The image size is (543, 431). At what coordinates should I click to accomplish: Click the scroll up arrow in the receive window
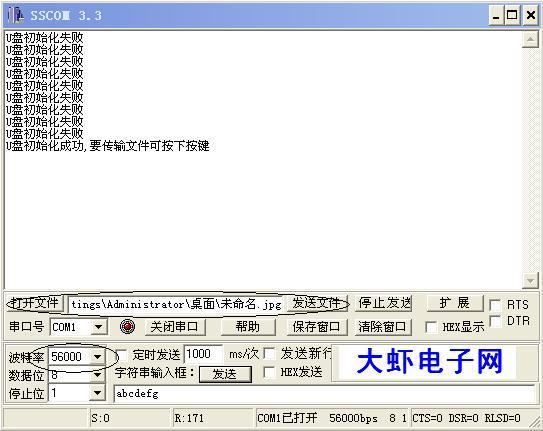pyautogui.click(x=530, y=39)
